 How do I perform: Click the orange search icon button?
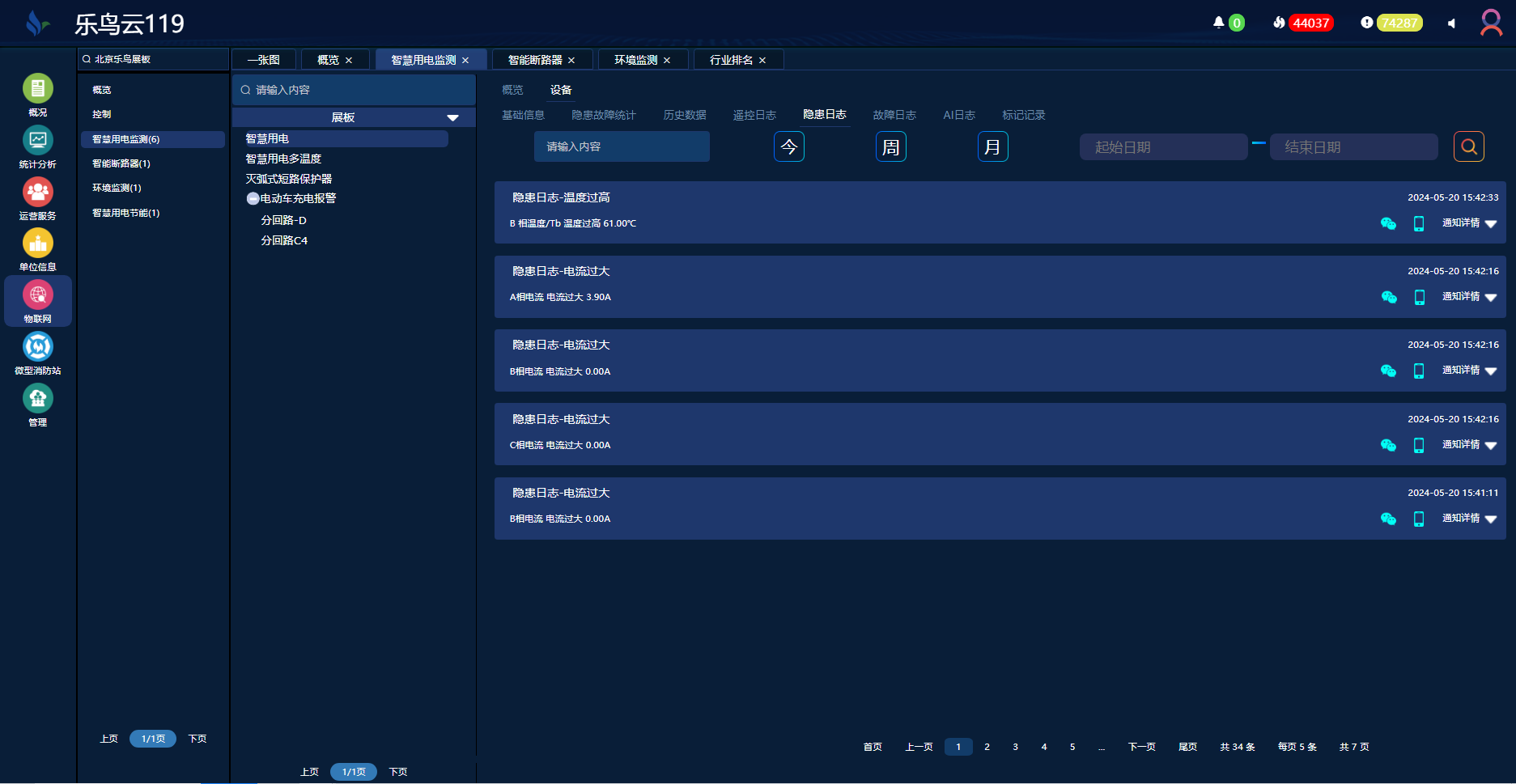tap(1468, 146)
